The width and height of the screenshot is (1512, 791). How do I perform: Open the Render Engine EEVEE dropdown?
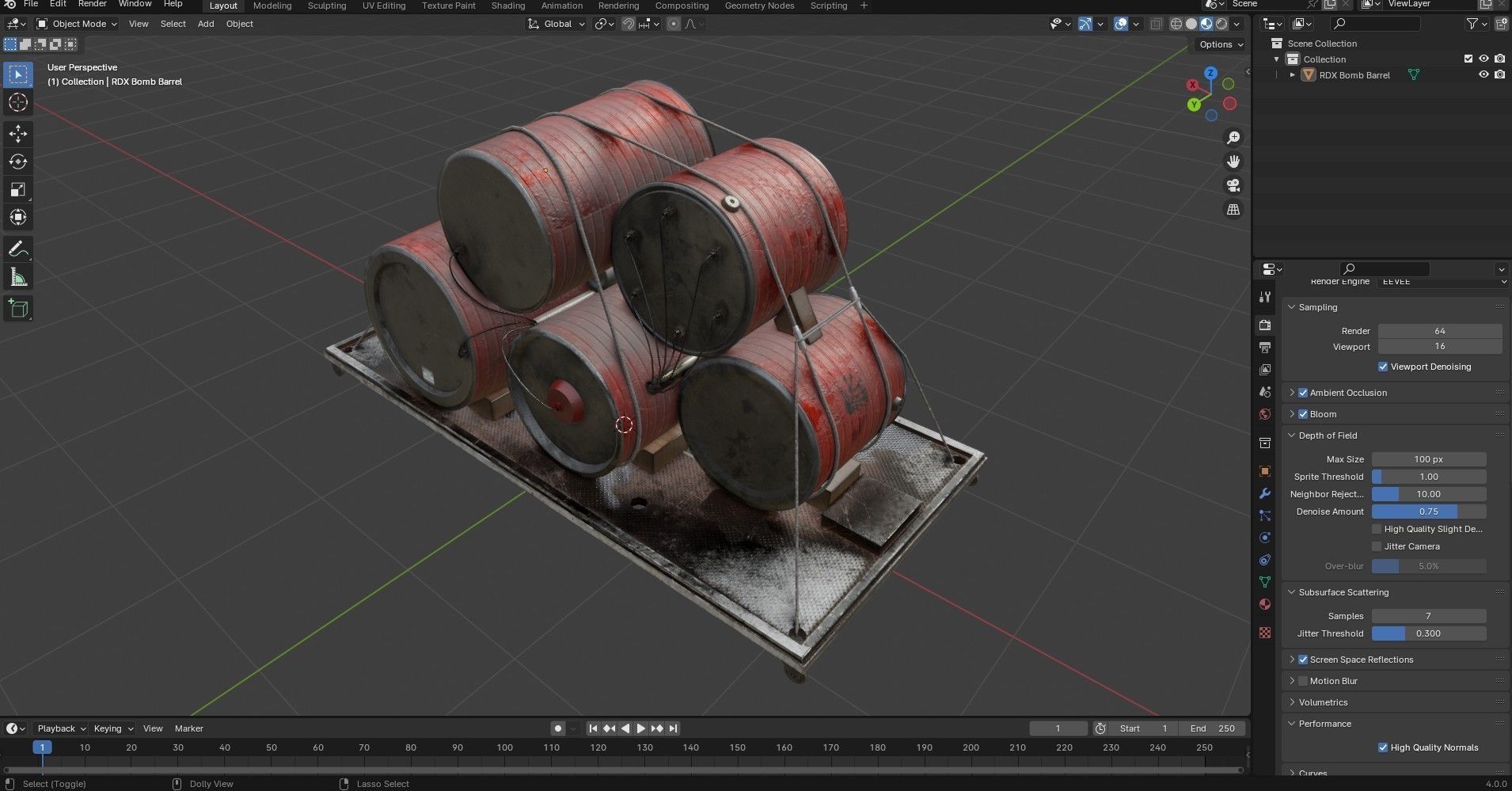pyautogui.click(x=1442, y=281)
